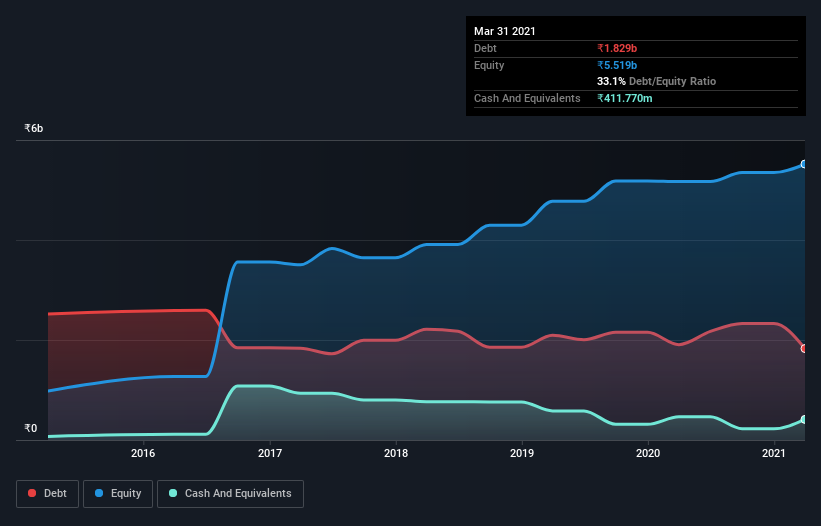Click the ₹0 y-axis label
The image size is (821, 526).
(31, 428)
